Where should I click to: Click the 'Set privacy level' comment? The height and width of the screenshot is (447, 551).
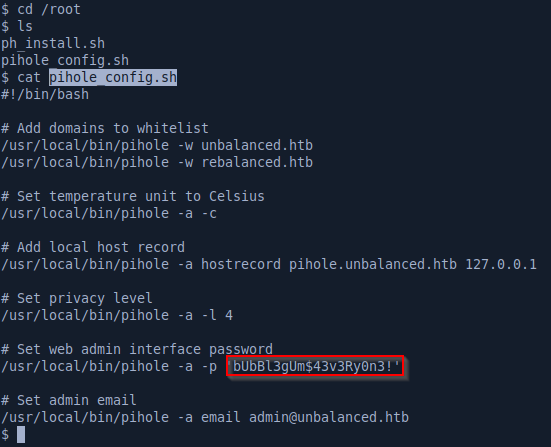tap(77, 298)
